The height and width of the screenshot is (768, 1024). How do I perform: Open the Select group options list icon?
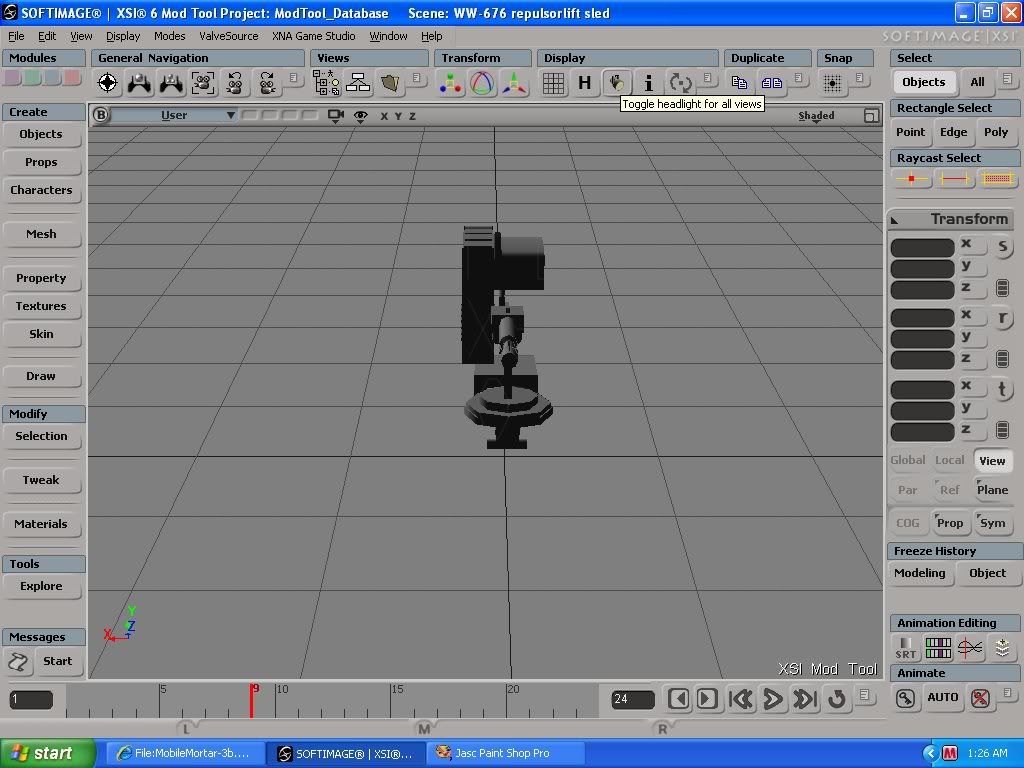pyautogui.click(x=1008, y=78)
